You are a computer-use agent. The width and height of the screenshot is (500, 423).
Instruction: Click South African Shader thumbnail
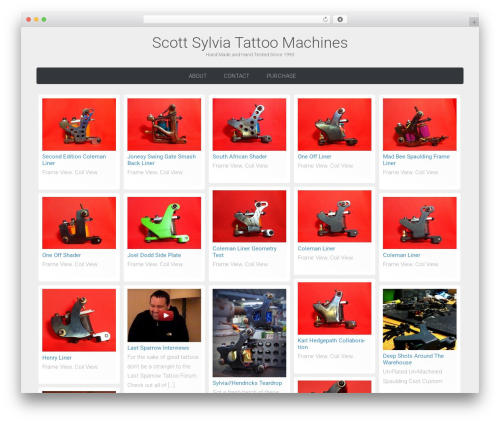coord(249,124)
